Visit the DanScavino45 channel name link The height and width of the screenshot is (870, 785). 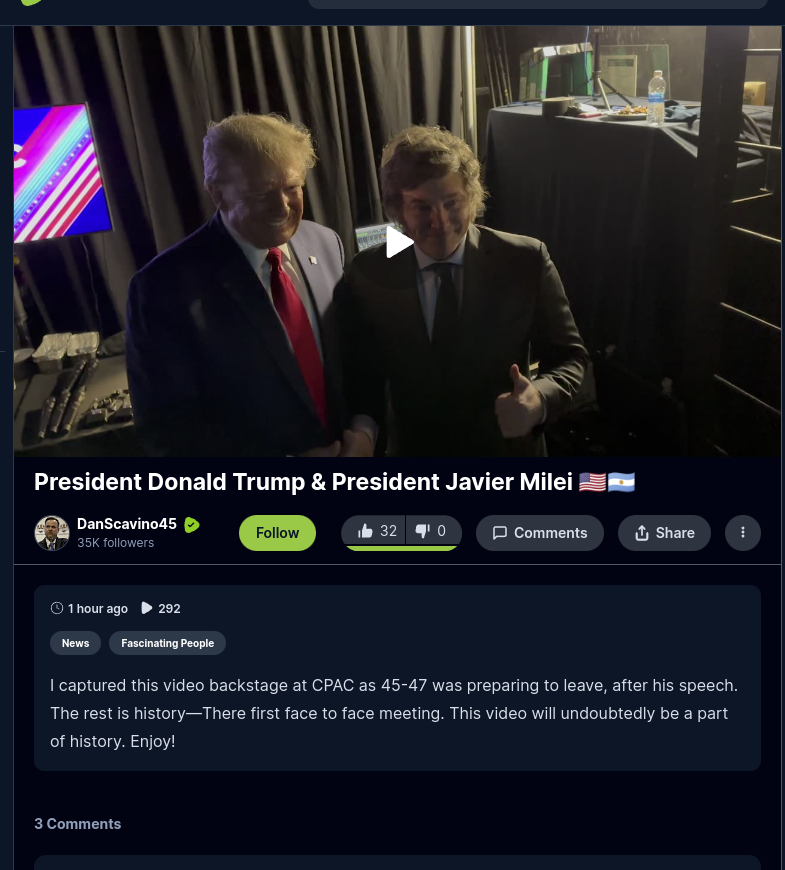pyautogui.click(x=126, y=524)
